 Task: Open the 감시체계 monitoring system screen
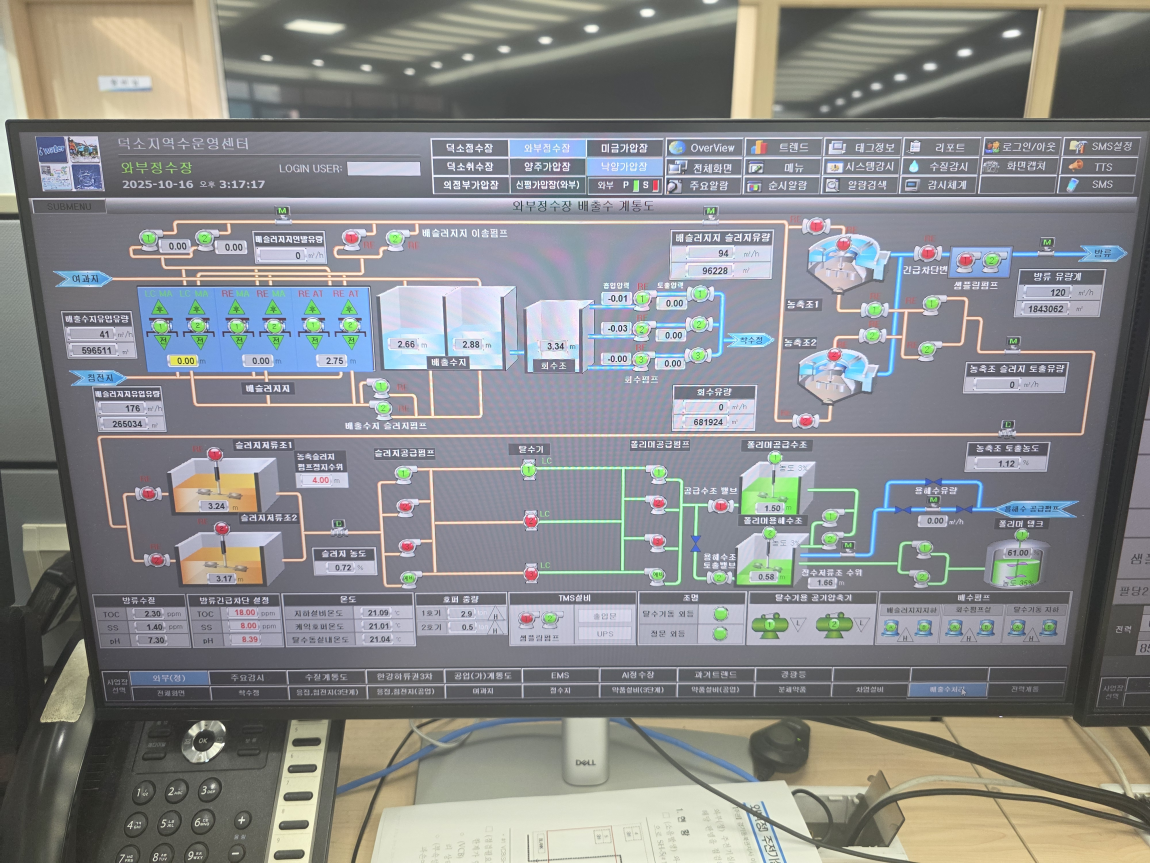click(941, 186)
